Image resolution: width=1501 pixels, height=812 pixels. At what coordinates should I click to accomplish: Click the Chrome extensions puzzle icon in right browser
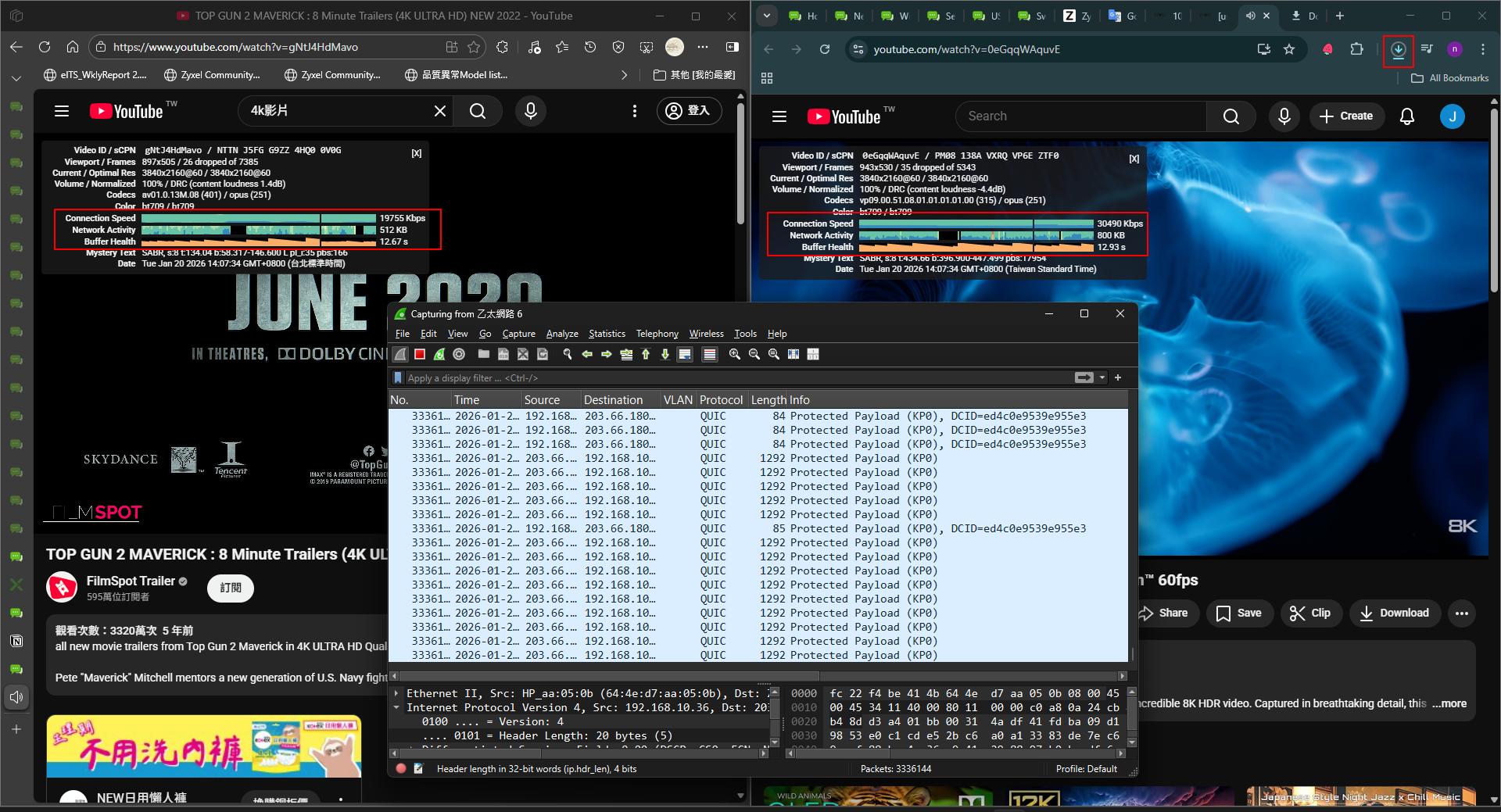[x=1356, y=49]
